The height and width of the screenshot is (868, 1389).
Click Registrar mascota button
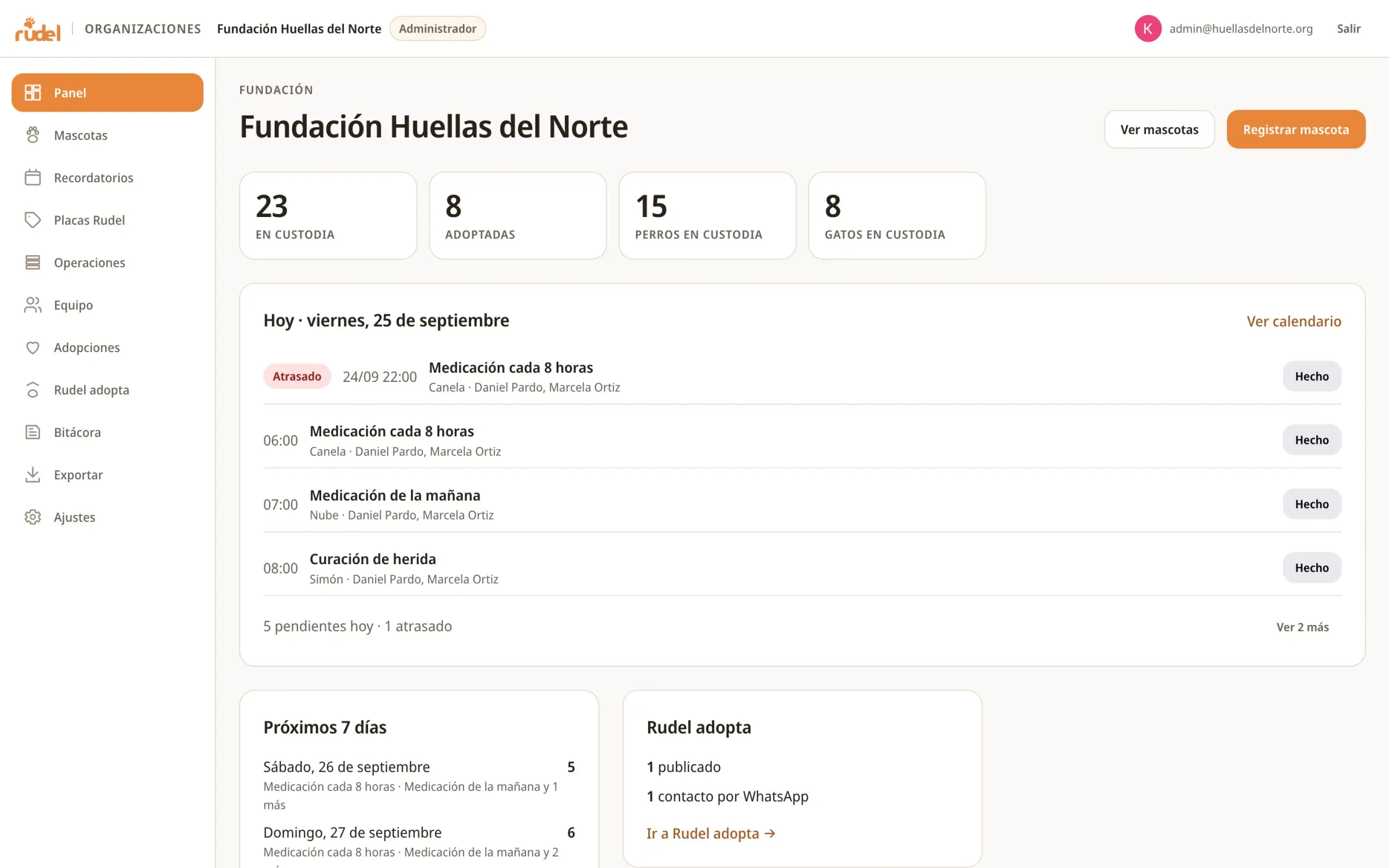coord(1296,129)
